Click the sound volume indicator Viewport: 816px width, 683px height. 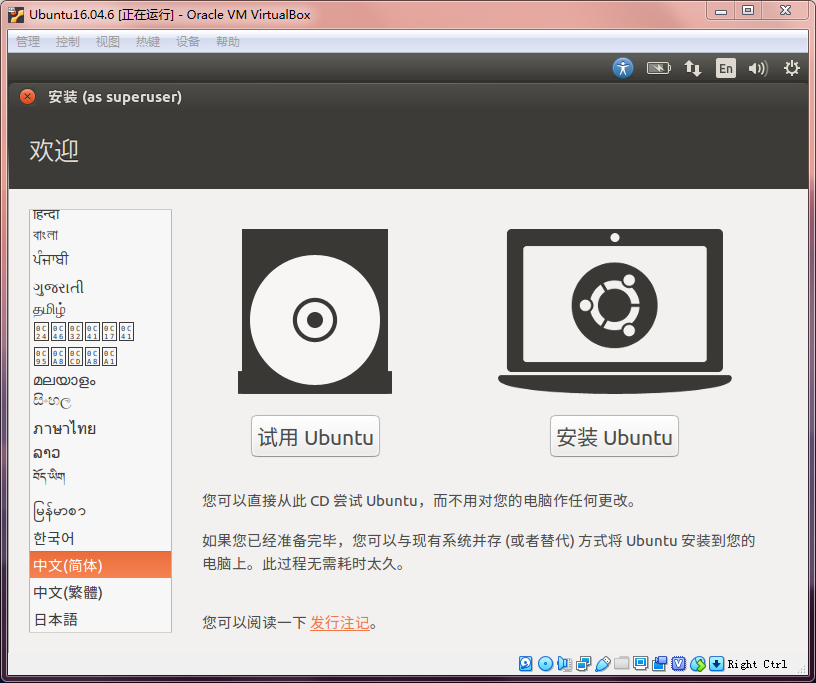[758, 68]
